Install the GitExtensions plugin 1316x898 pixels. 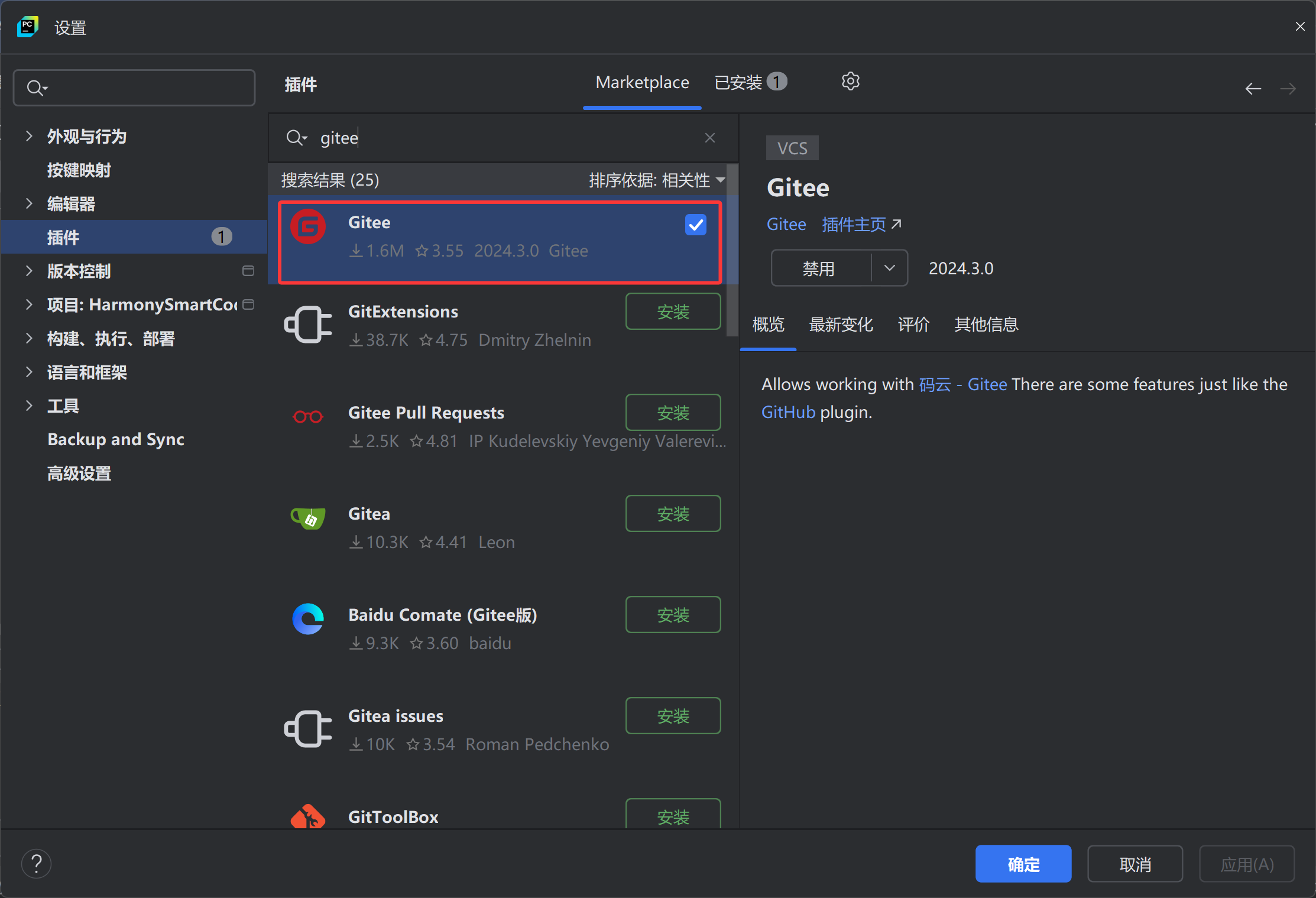pyautogui.click(x=673, y=312)
